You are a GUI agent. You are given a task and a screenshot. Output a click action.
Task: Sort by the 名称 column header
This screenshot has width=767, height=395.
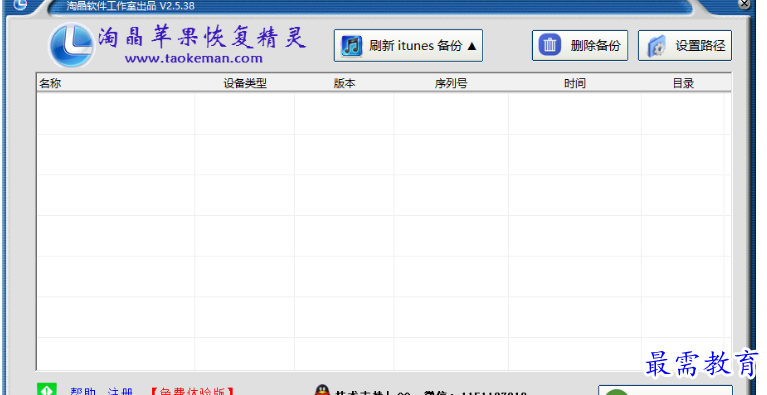50,83
